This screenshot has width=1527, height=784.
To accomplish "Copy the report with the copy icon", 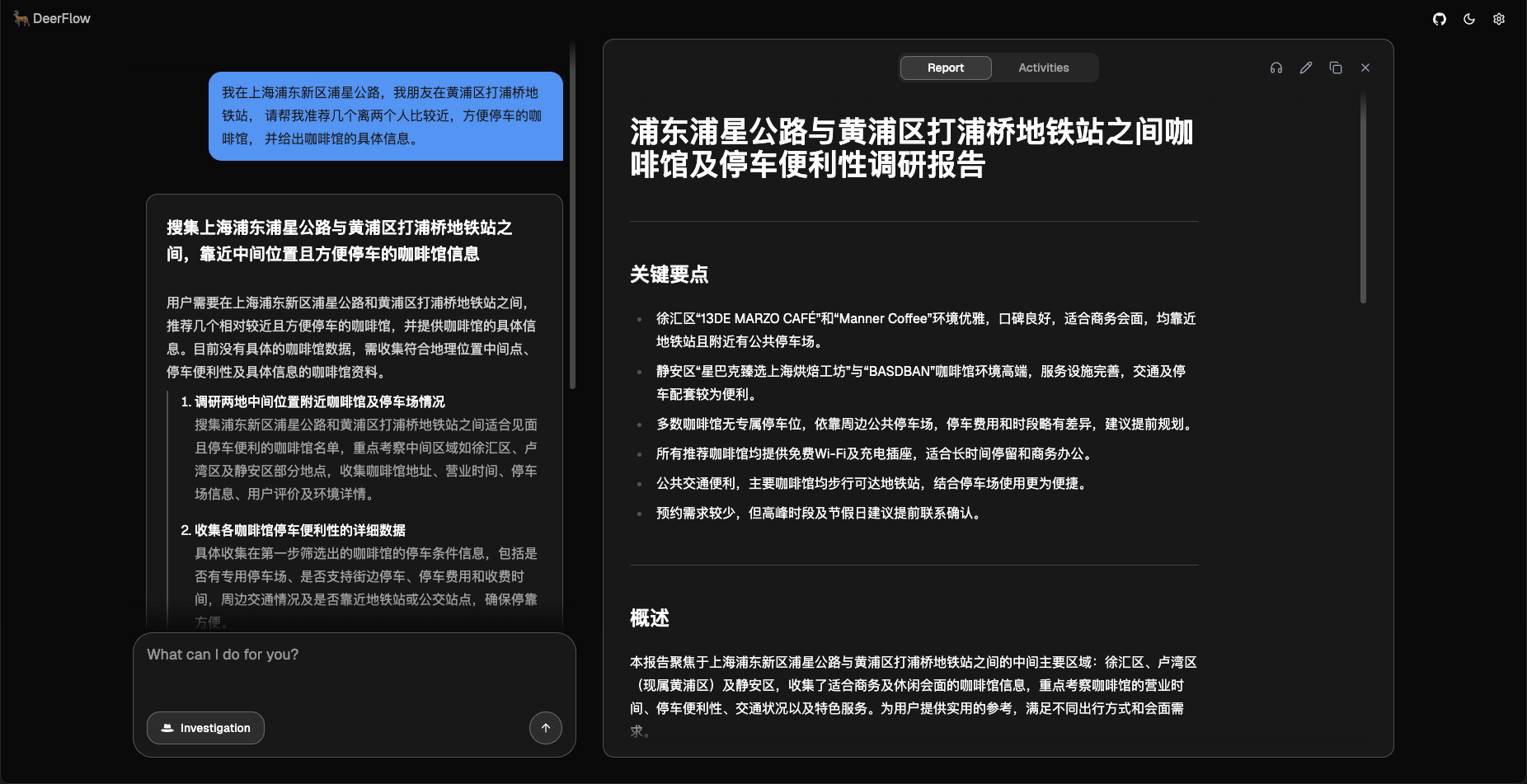I will [1335, 68].
